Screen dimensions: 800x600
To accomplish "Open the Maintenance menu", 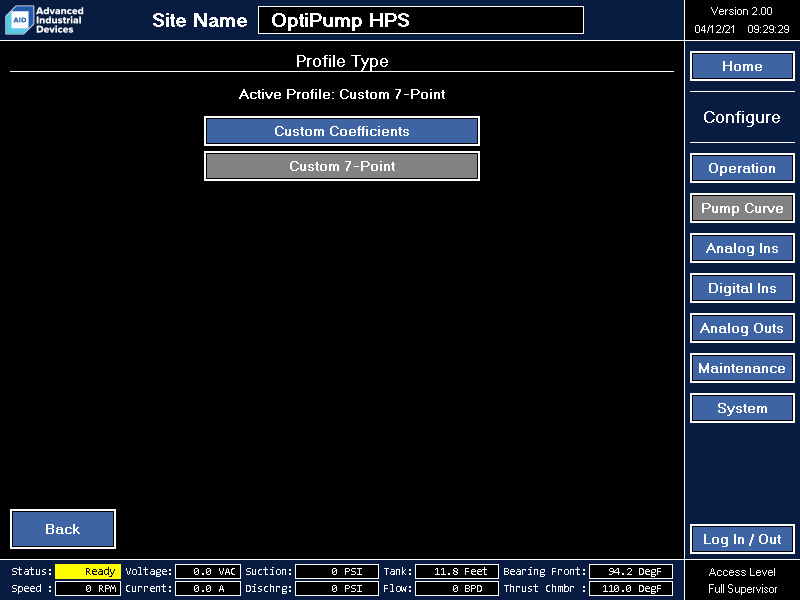I will pyautogui.click(x=742, y=368).
